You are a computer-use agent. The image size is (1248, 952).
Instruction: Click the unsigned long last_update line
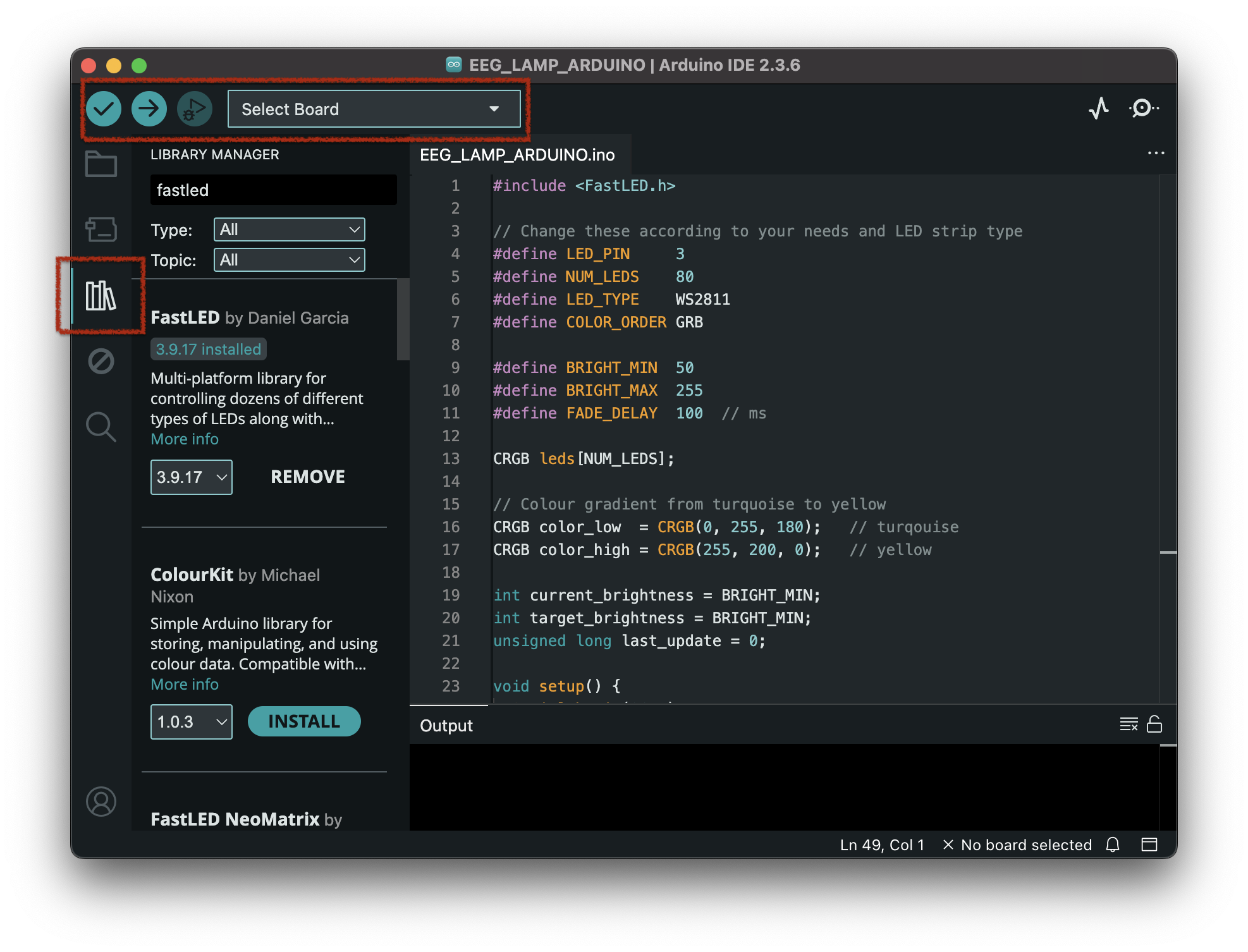click(x=629, y=641)
